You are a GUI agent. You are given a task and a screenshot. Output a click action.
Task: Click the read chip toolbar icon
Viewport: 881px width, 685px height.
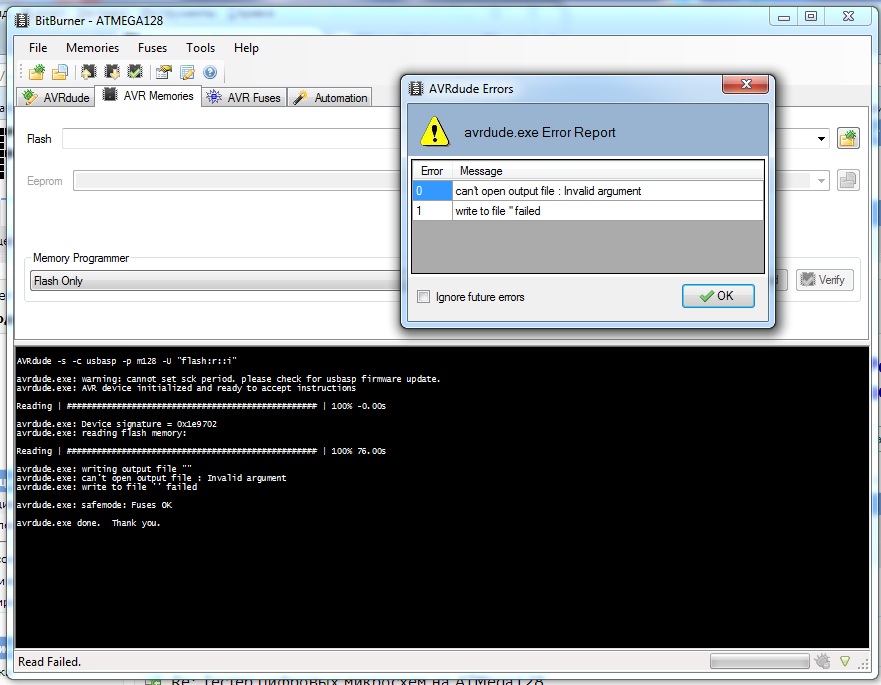[89, 72]
